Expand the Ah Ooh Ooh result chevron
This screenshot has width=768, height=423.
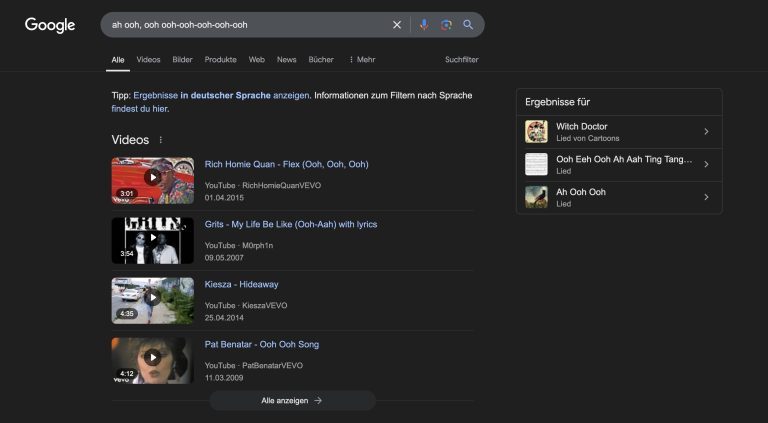click(x=706, y=197)
